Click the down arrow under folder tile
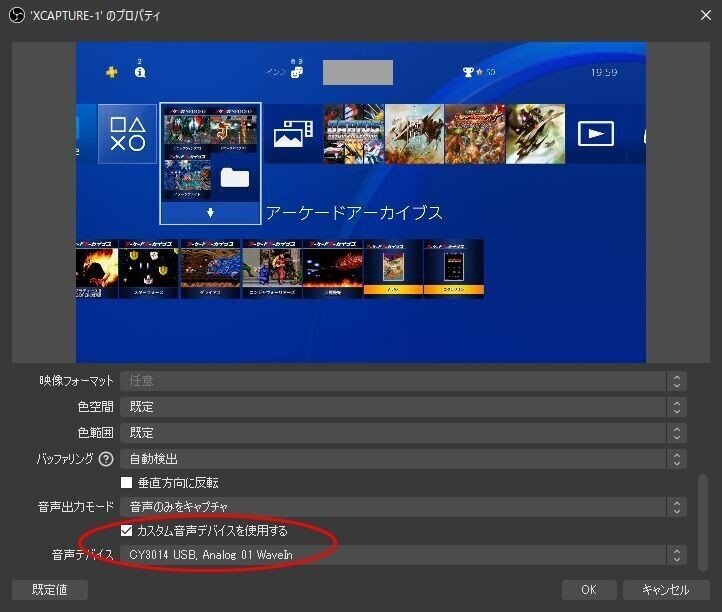Screen dimensions: 722x612 coord(210,213)
